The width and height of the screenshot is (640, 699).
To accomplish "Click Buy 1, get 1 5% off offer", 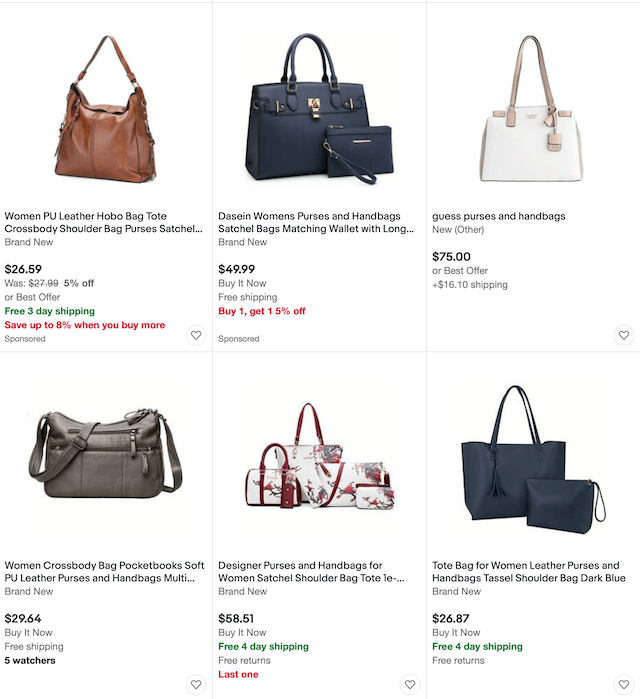I will [x=262, y=311].
